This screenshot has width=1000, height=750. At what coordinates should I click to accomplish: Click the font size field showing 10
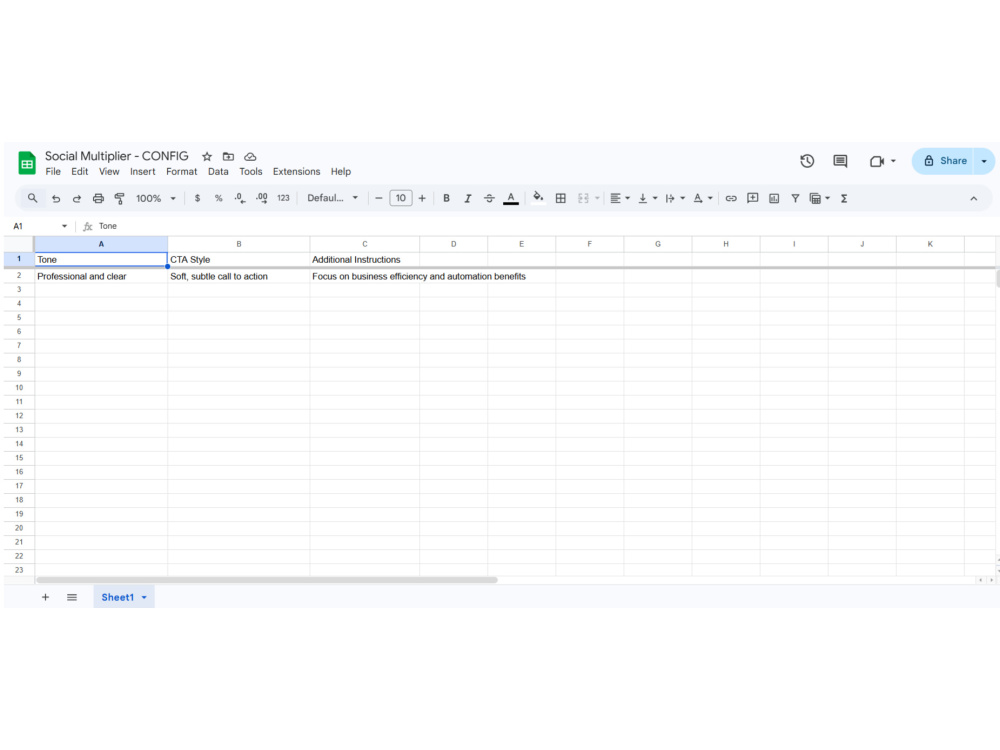(401, 198)
